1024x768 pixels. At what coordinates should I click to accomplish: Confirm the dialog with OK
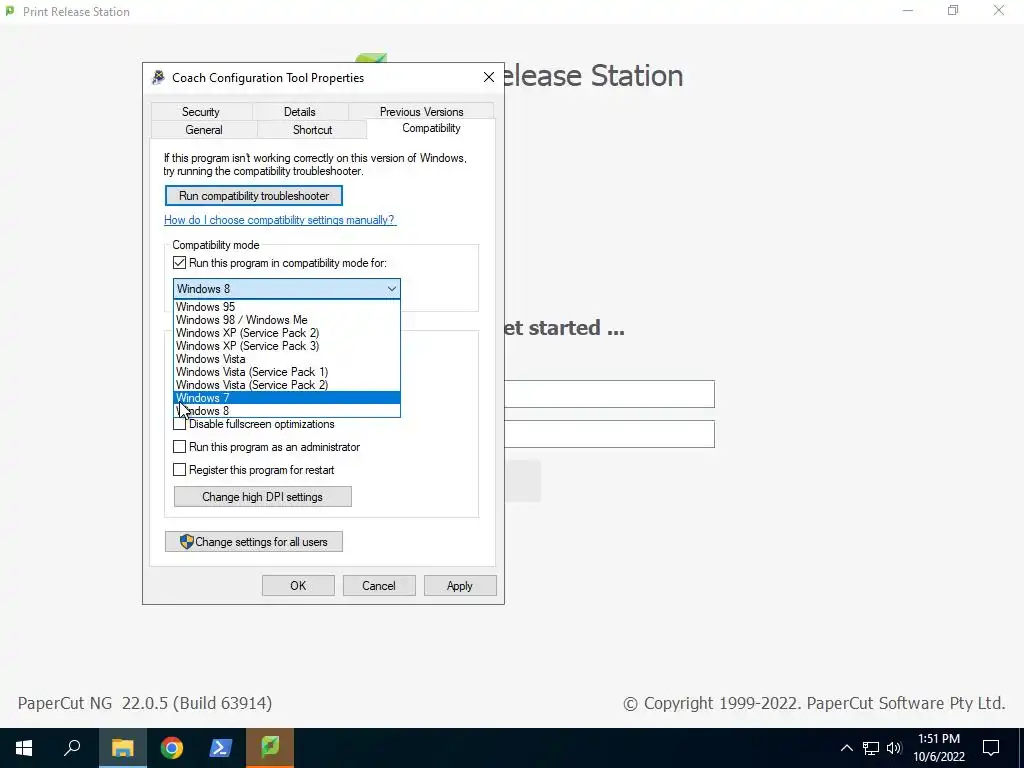coord(298,586)
